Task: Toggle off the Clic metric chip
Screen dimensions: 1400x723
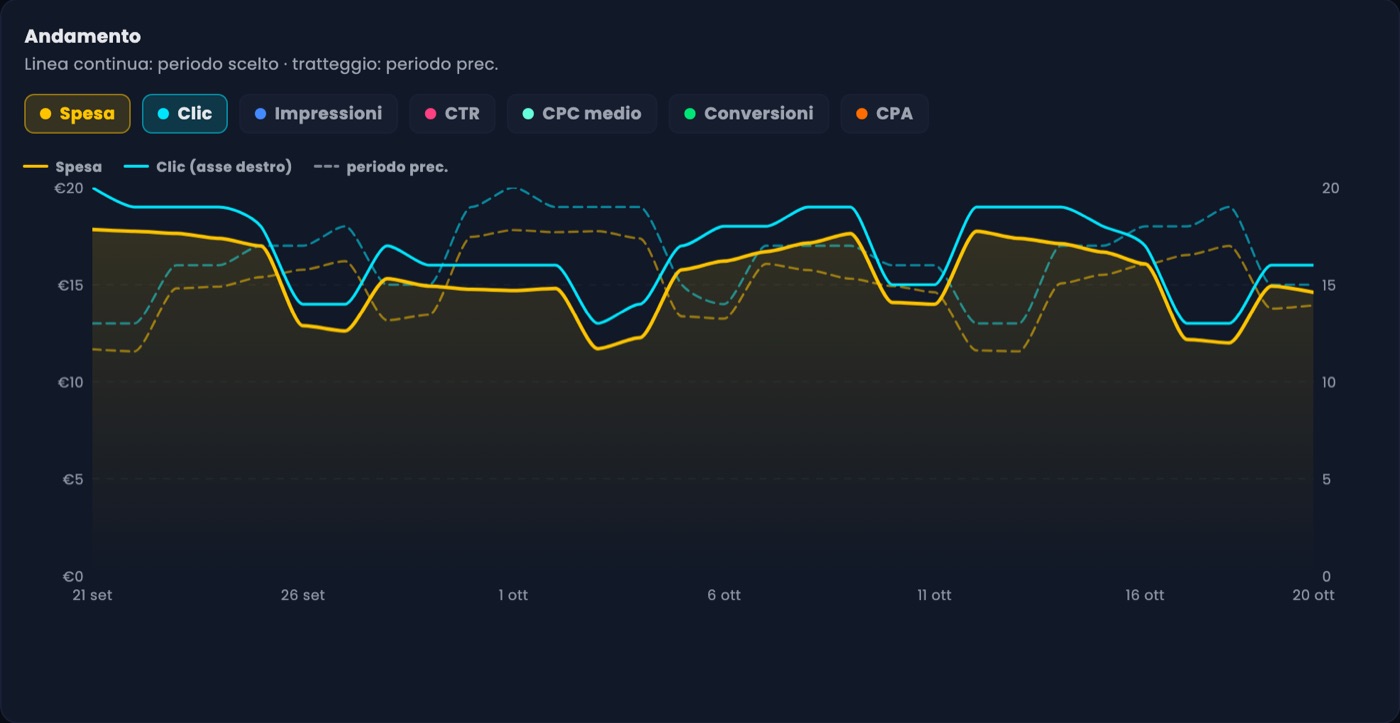Action: [x=185, y=114]
